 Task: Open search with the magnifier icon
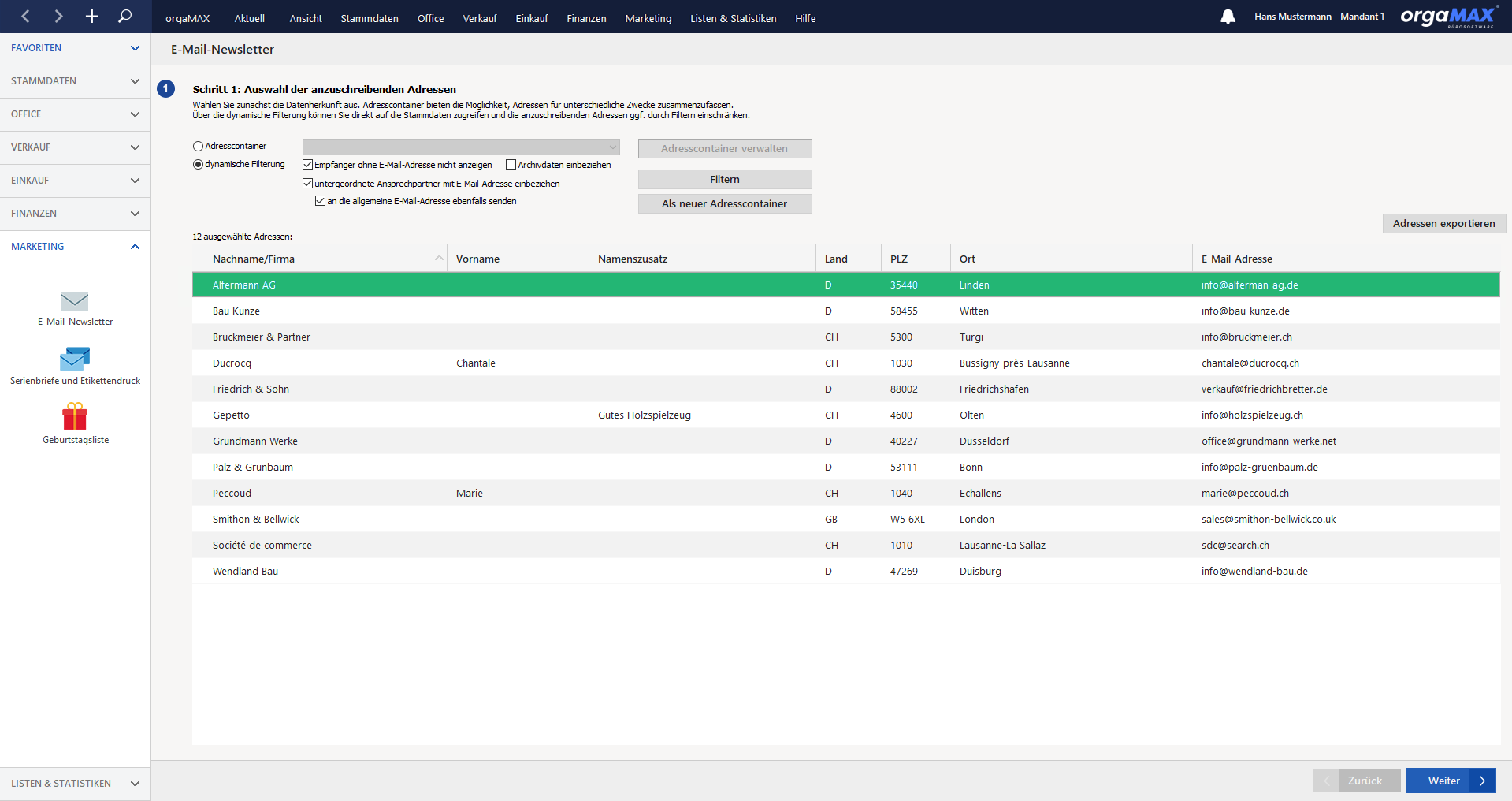click(x=124, y=16)
